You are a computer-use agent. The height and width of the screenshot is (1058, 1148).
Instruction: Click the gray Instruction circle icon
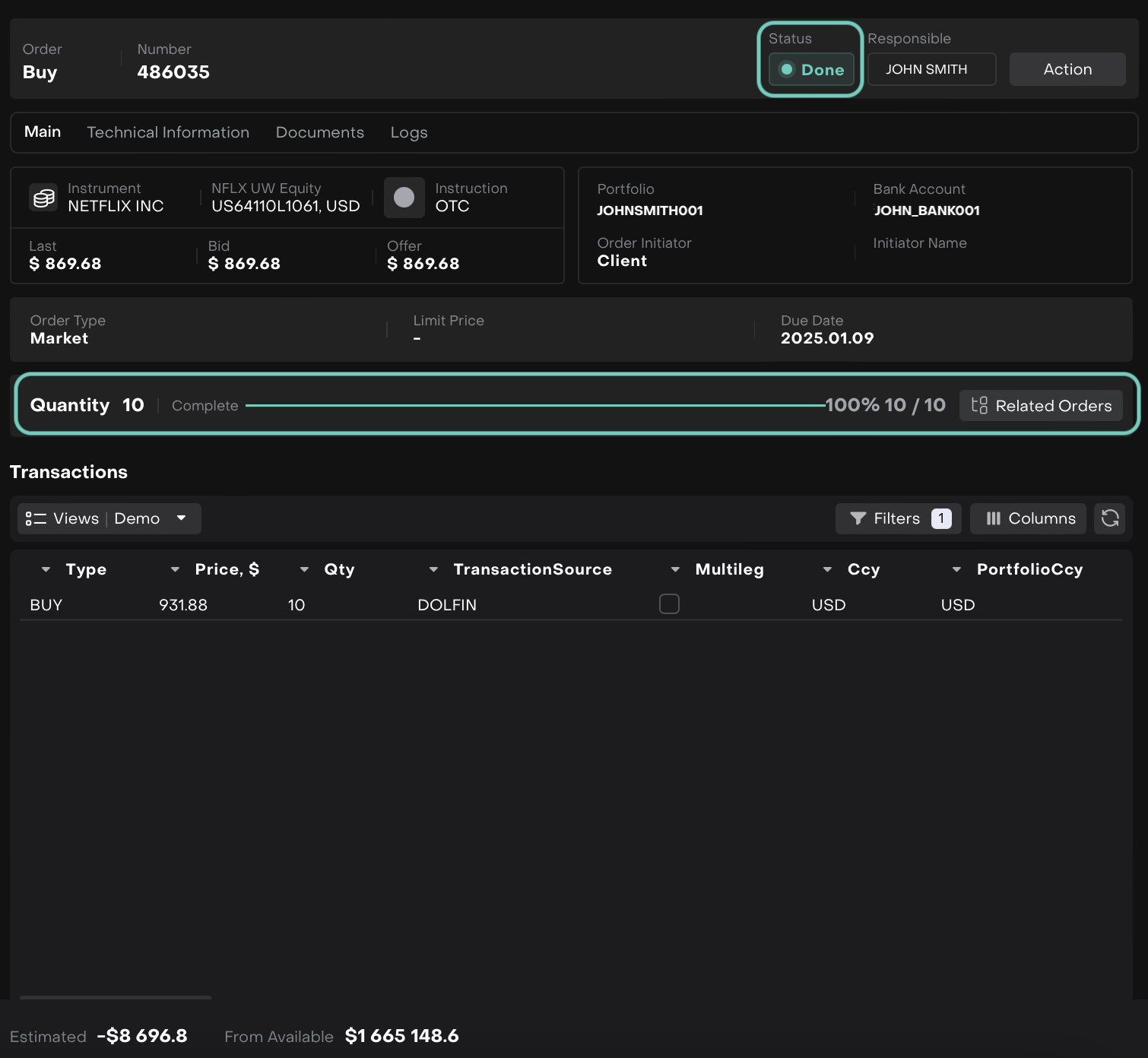pos(404,198)
